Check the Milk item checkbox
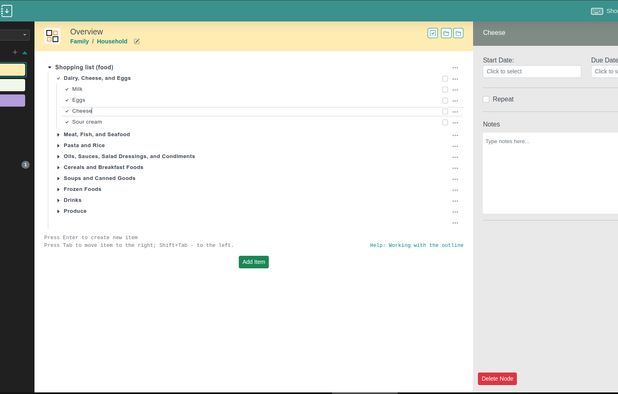 pyautogui.click(x=445, y=89)
